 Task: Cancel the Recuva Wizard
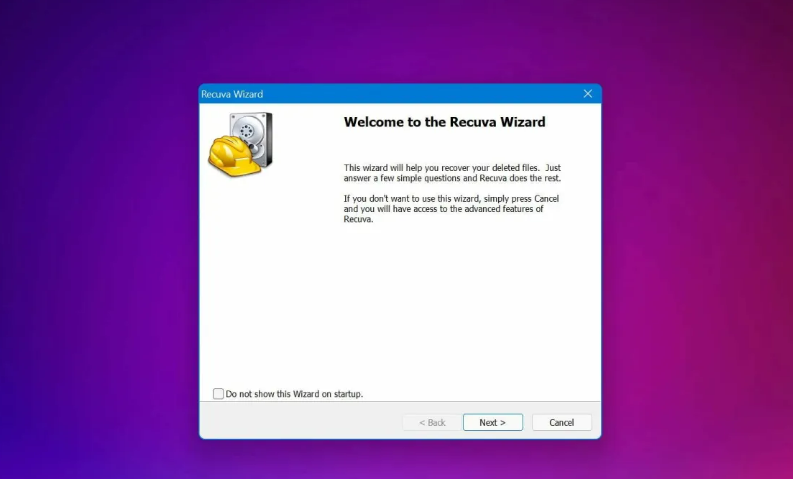[561, 422]
